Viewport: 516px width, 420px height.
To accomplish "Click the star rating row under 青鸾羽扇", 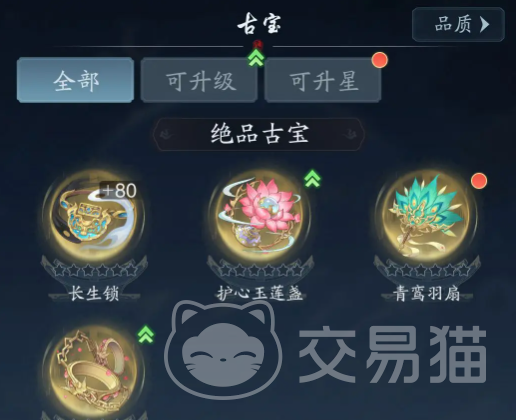I will tap(427, 270).
